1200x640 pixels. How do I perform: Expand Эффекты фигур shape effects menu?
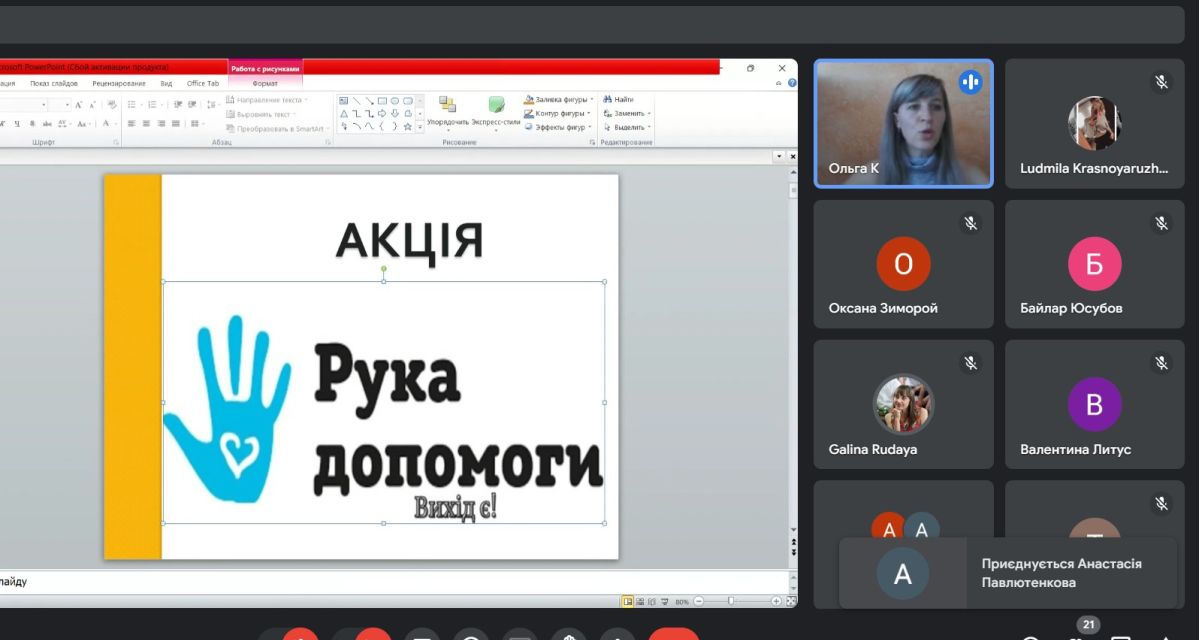point(558,127)
